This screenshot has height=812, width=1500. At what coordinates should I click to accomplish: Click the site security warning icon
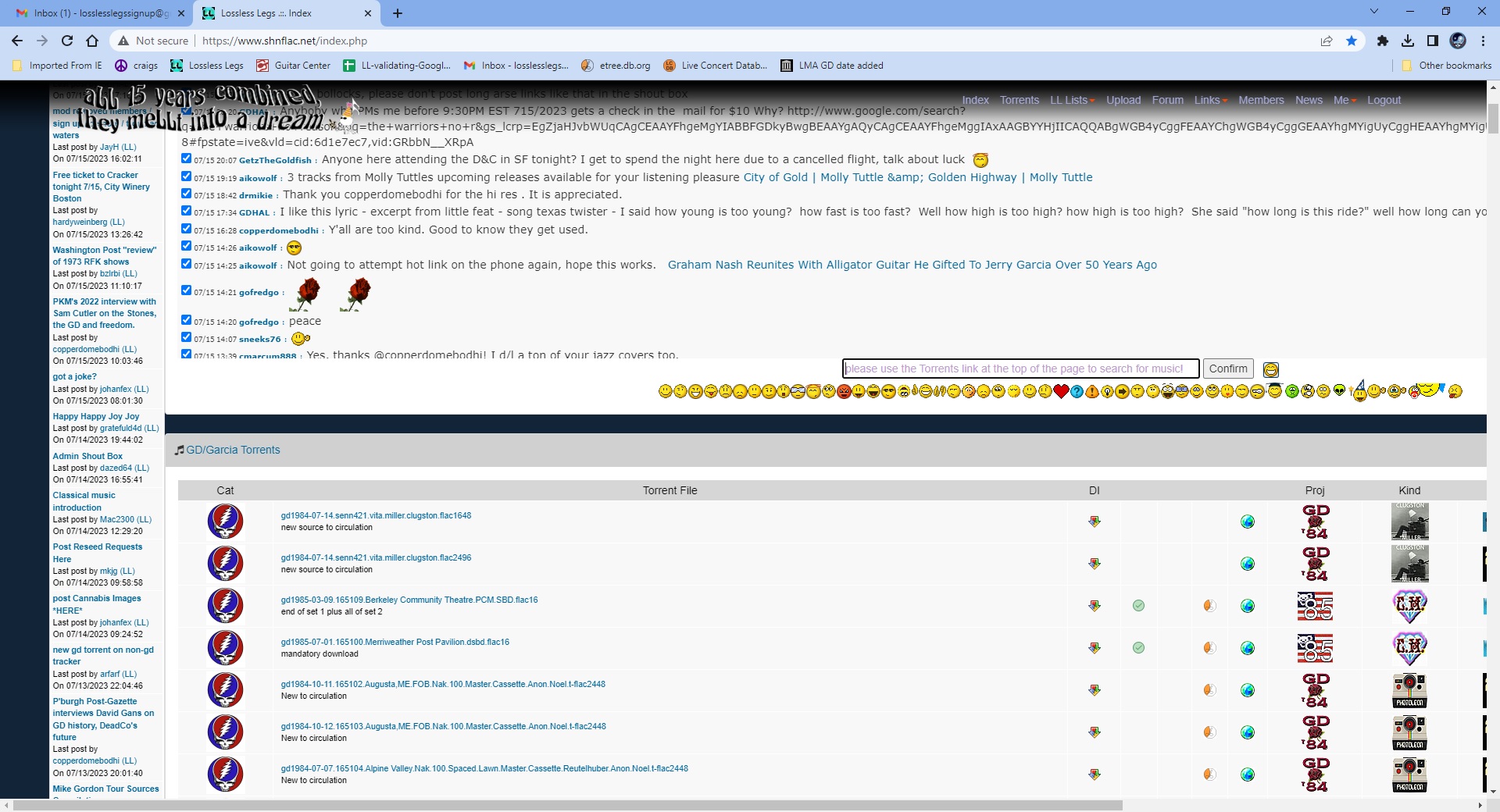pyautogui.click(x=123, y=41)
